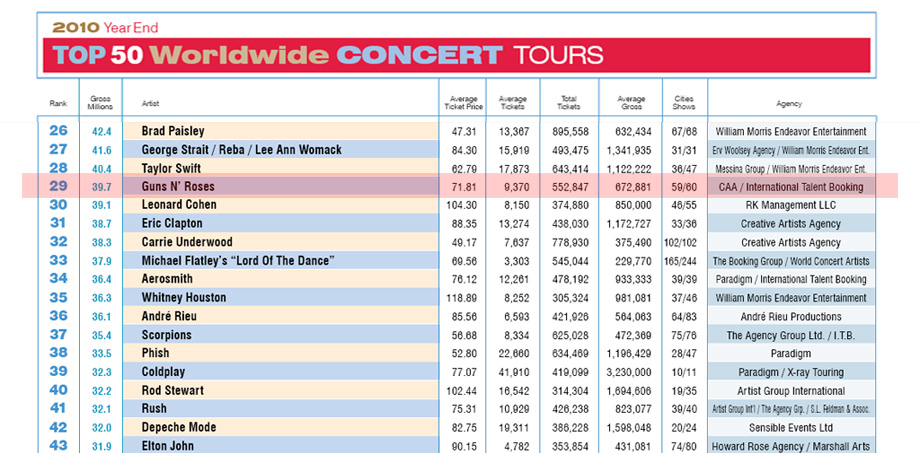This screenshot has width=920, height=453.
Task: Select the Aerosmith artist cell
Action: click(x=280, y=279)
